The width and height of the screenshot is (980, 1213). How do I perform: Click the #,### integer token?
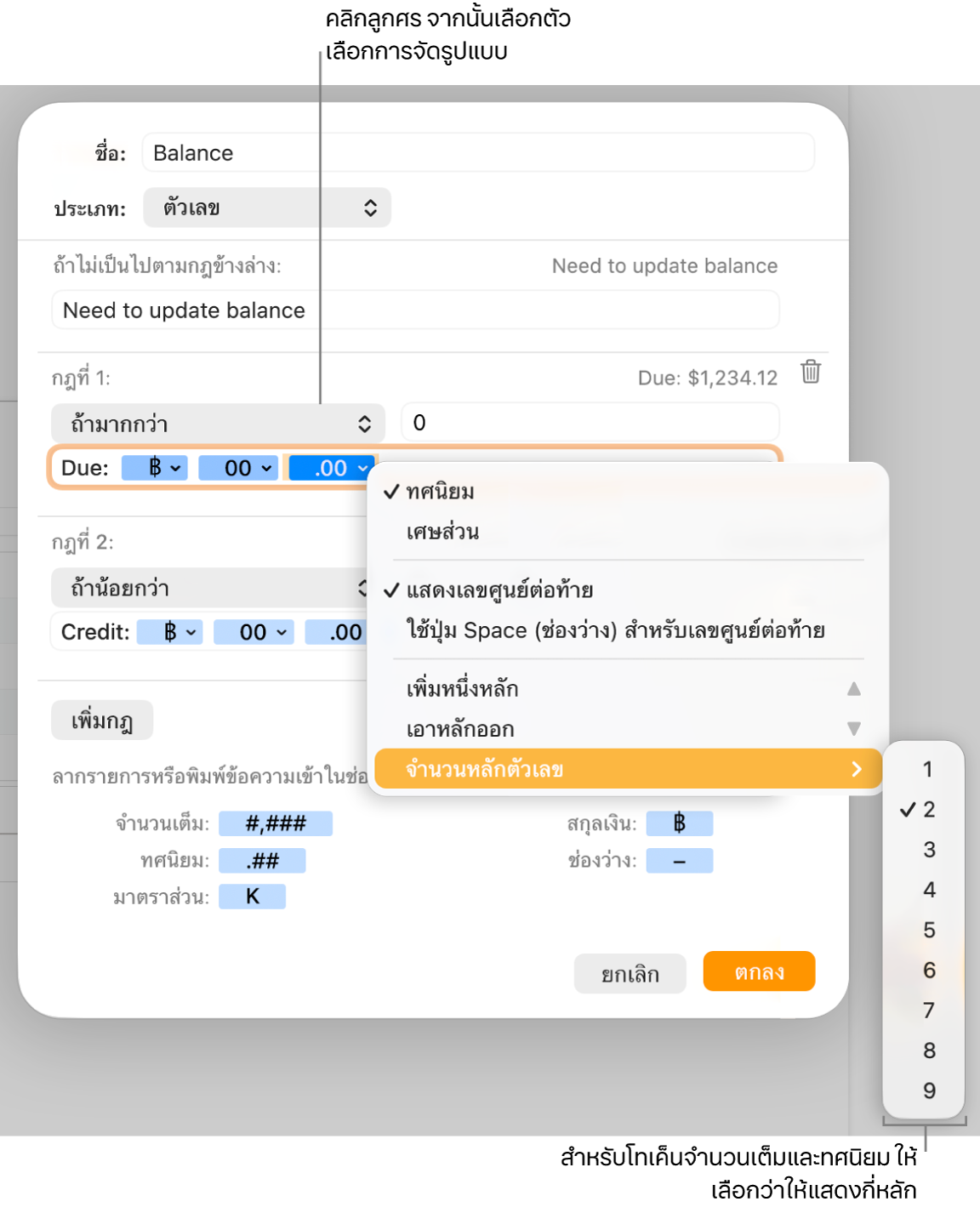pyautogui.click(x=276, y=823)
